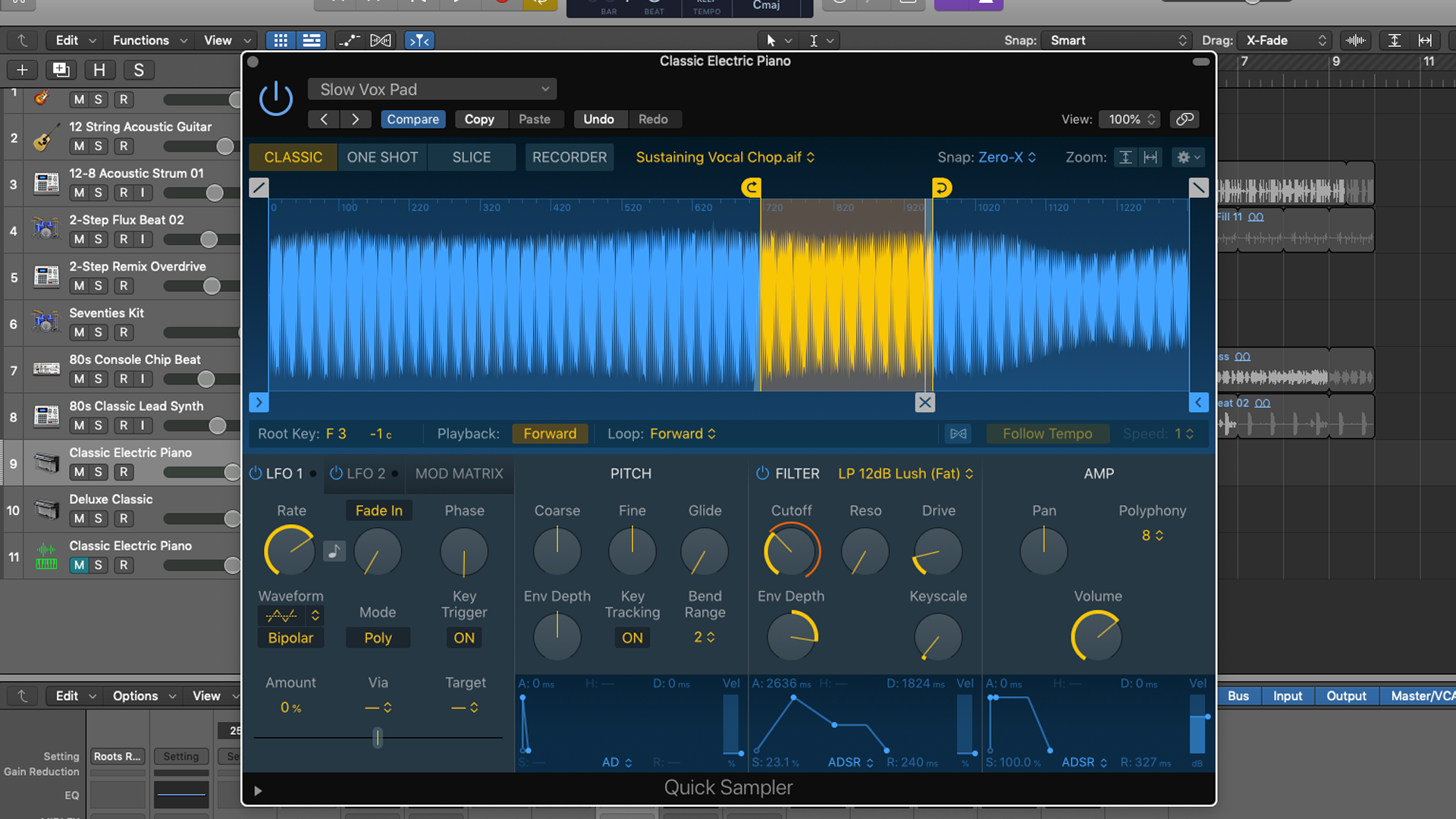Open the Functions menu in tracks area
This screenshot has height=819, width=1456.
point(149,40)
